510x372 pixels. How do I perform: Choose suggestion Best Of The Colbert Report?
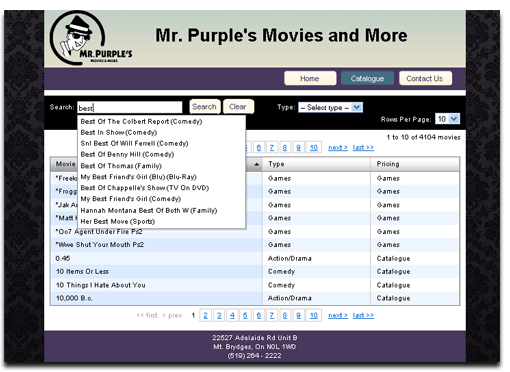point(141,122)
